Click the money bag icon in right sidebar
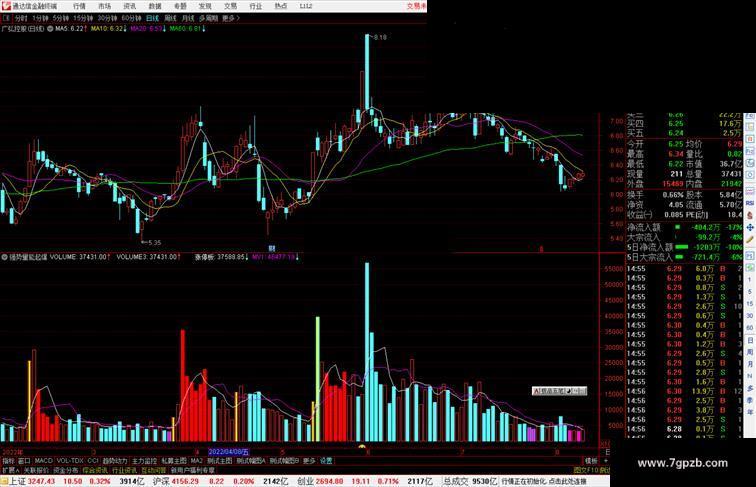Screen dimensions: 756x487 tap(750, 216)
